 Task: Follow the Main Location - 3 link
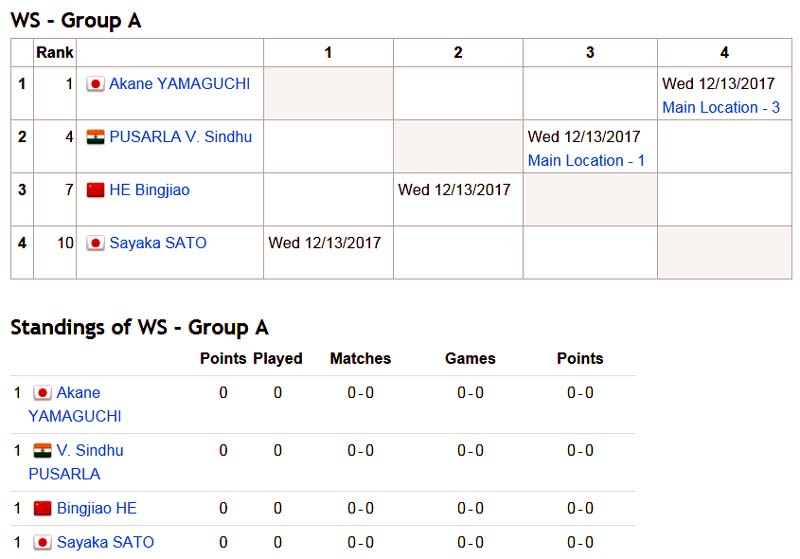click(721, 108)
